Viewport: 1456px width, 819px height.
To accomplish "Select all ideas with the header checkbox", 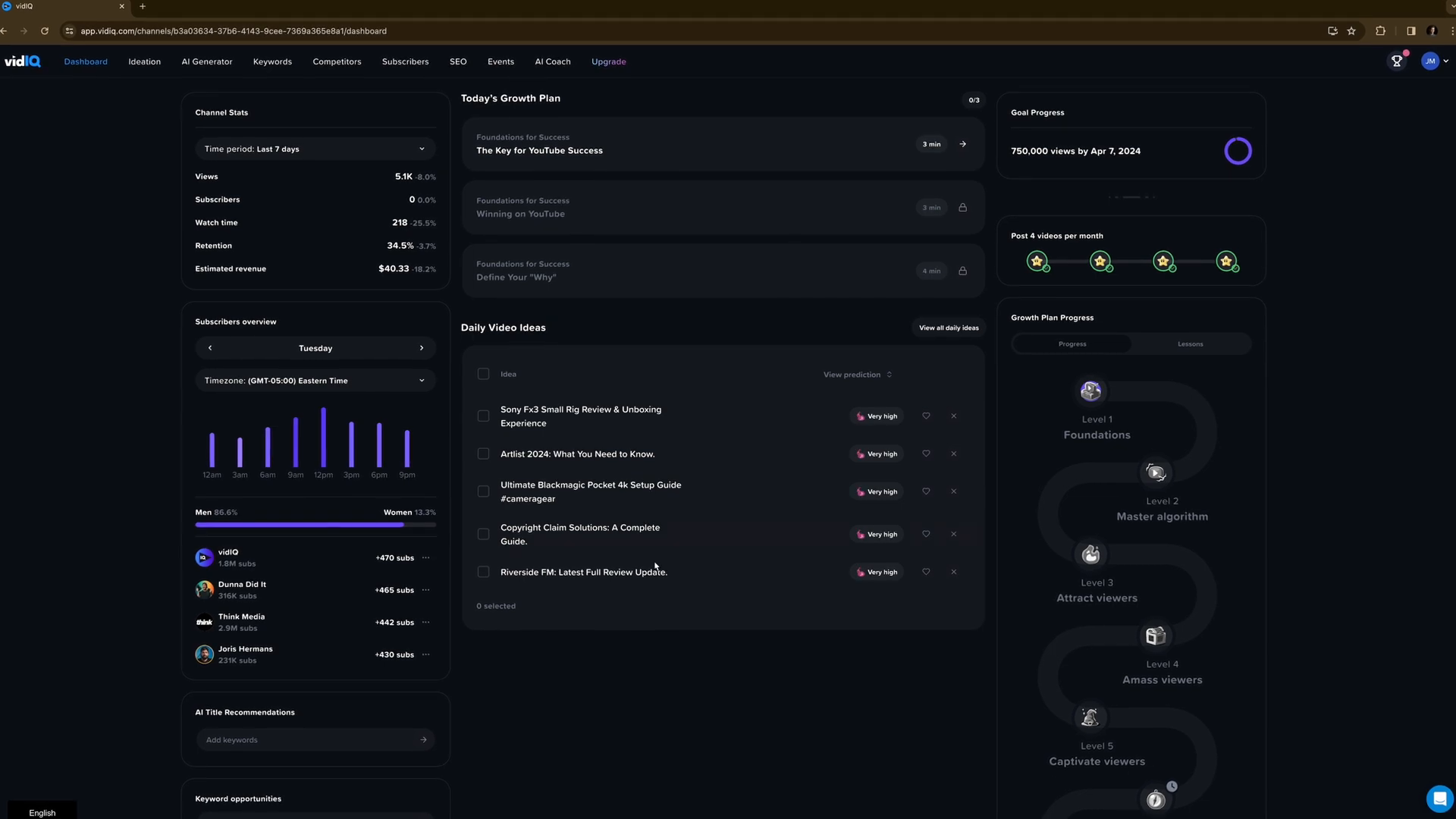I will [x=483, y=374].
